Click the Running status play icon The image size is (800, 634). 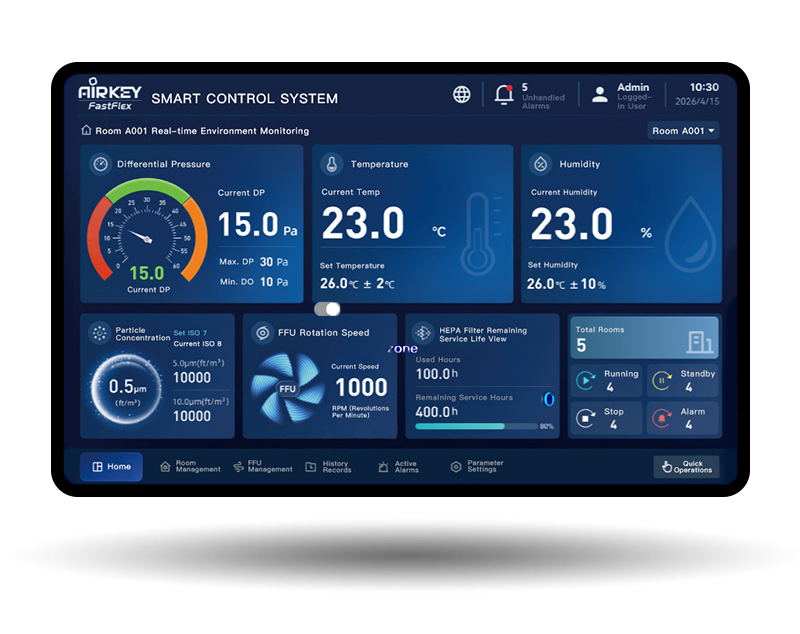[x=586, y=381]
